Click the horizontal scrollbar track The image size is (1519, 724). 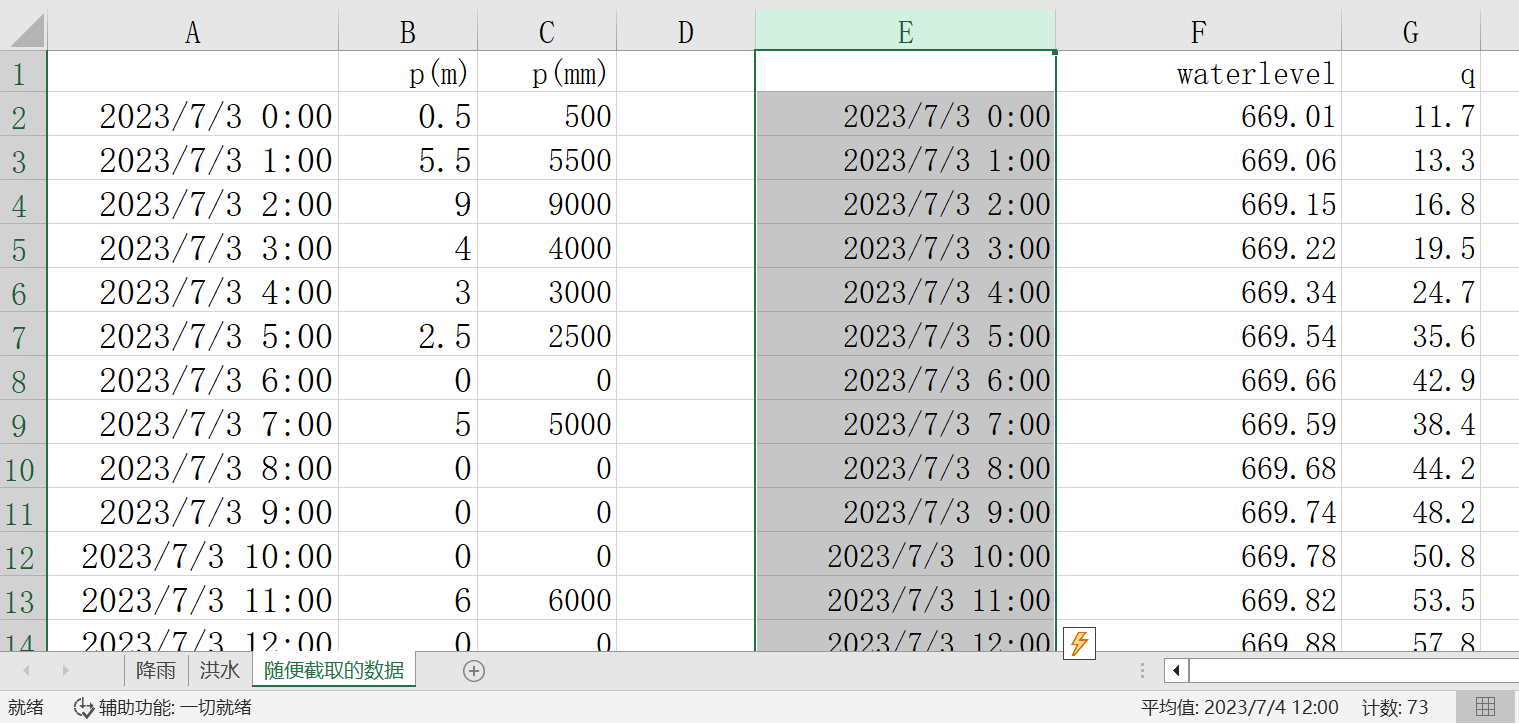tap(1353, 671)
